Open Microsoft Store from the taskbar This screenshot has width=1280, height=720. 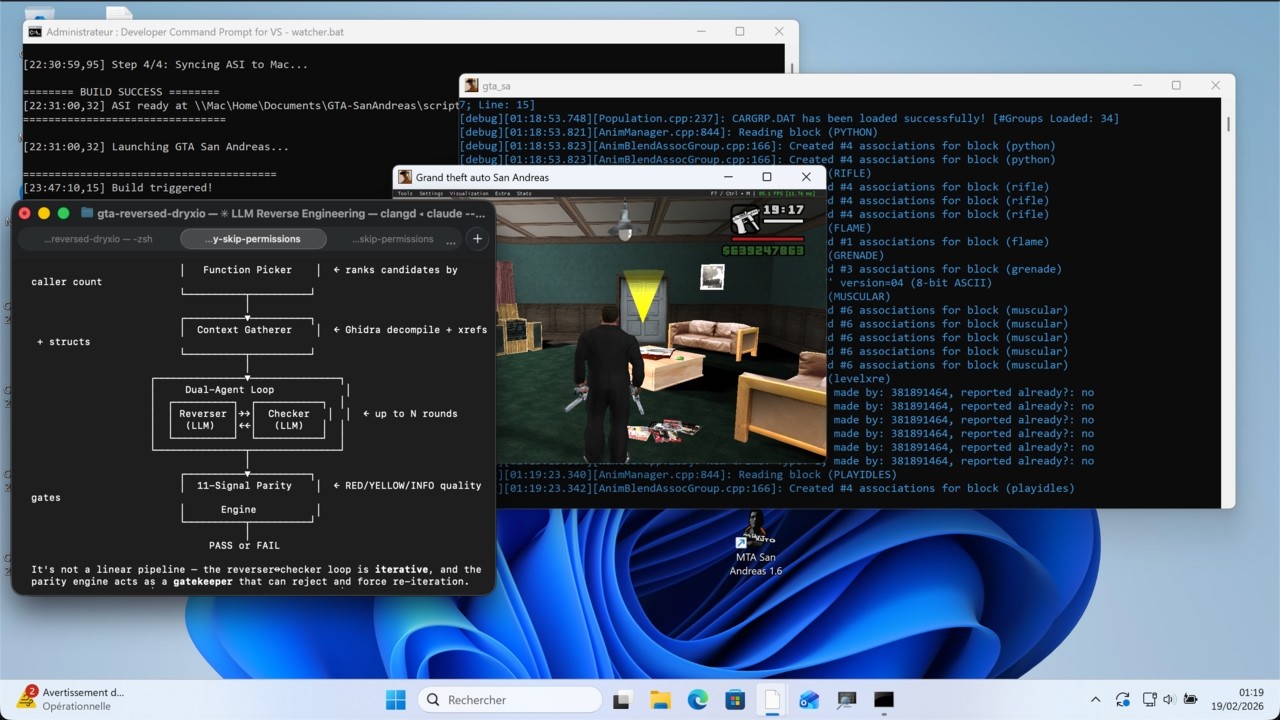735,700
